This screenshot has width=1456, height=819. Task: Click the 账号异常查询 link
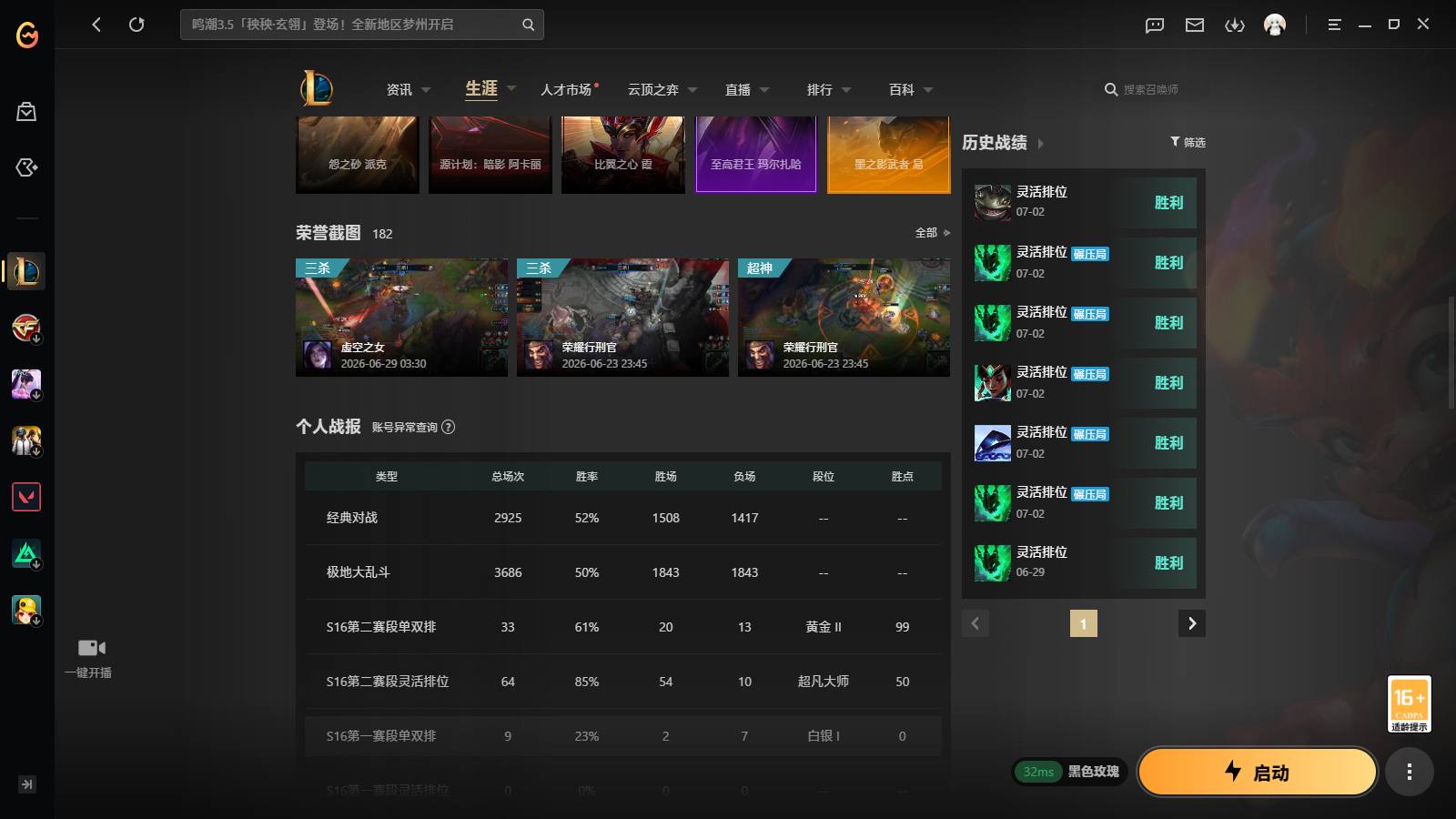click(x=405, y=427)
